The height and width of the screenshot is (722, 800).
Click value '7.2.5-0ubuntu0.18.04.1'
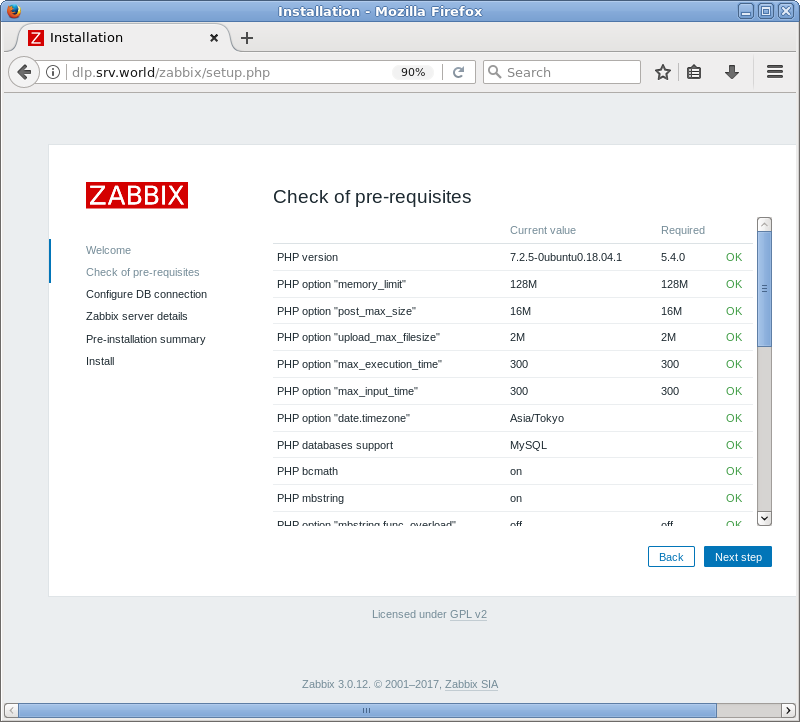point(566,257)
